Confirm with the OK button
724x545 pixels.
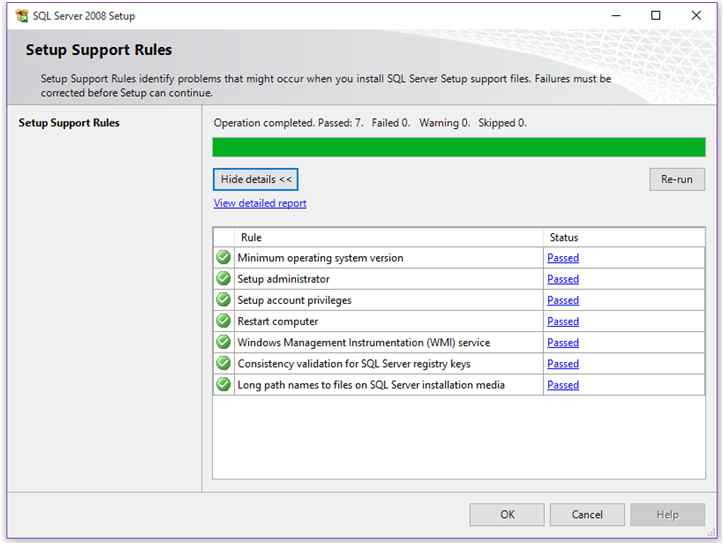[x=507, y=515]
